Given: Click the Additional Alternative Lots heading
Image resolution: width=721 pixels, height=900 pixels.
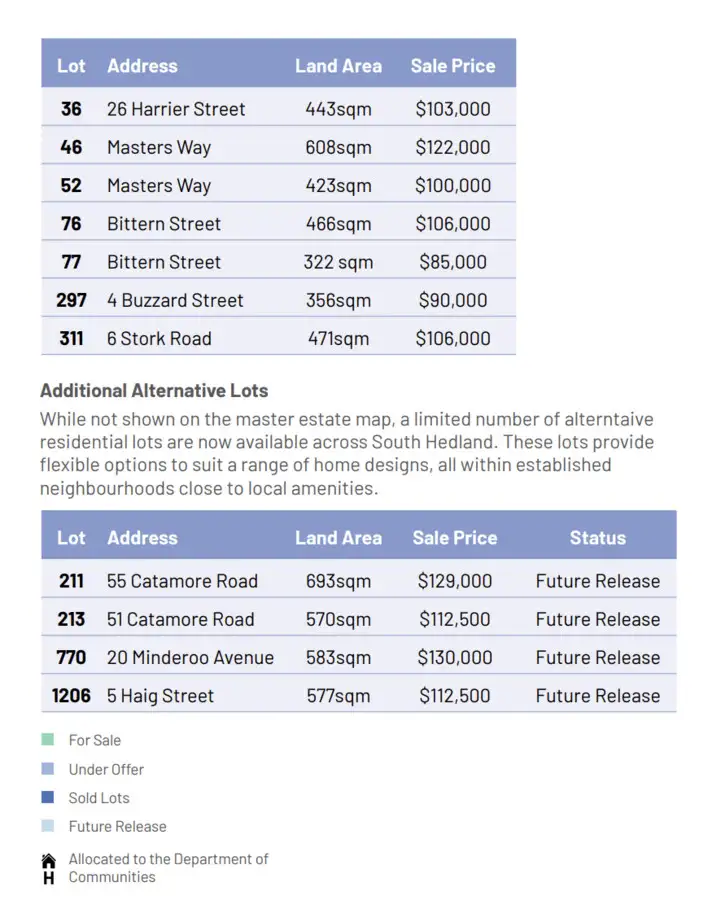Looking at the screenshot, I should pos(154,391).
